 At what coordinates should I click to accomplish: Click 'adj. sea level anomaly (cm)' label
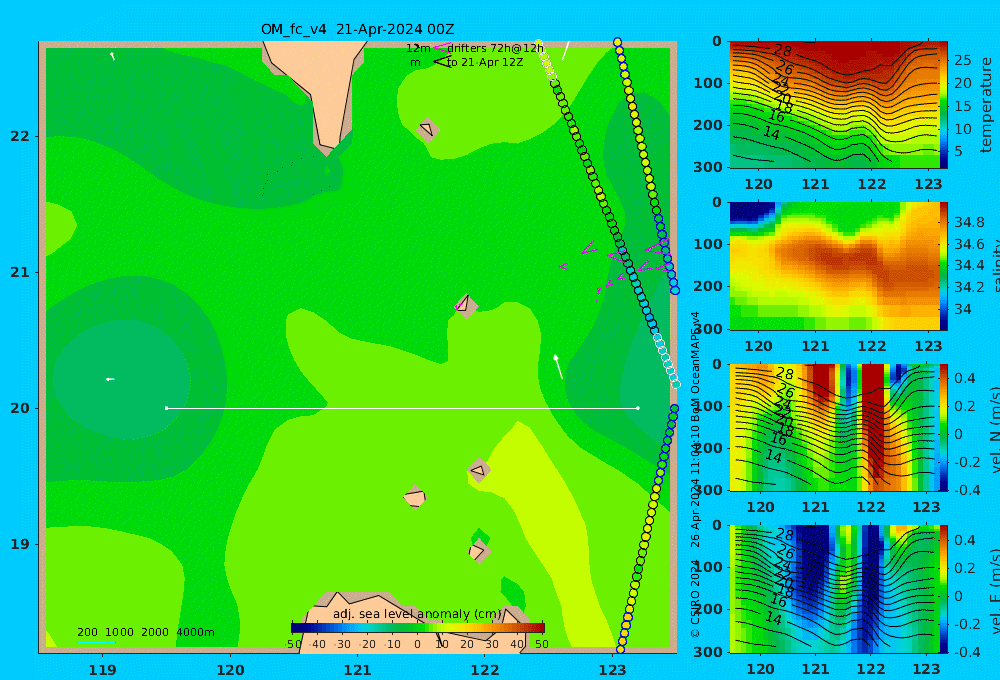tap(418, 614)
